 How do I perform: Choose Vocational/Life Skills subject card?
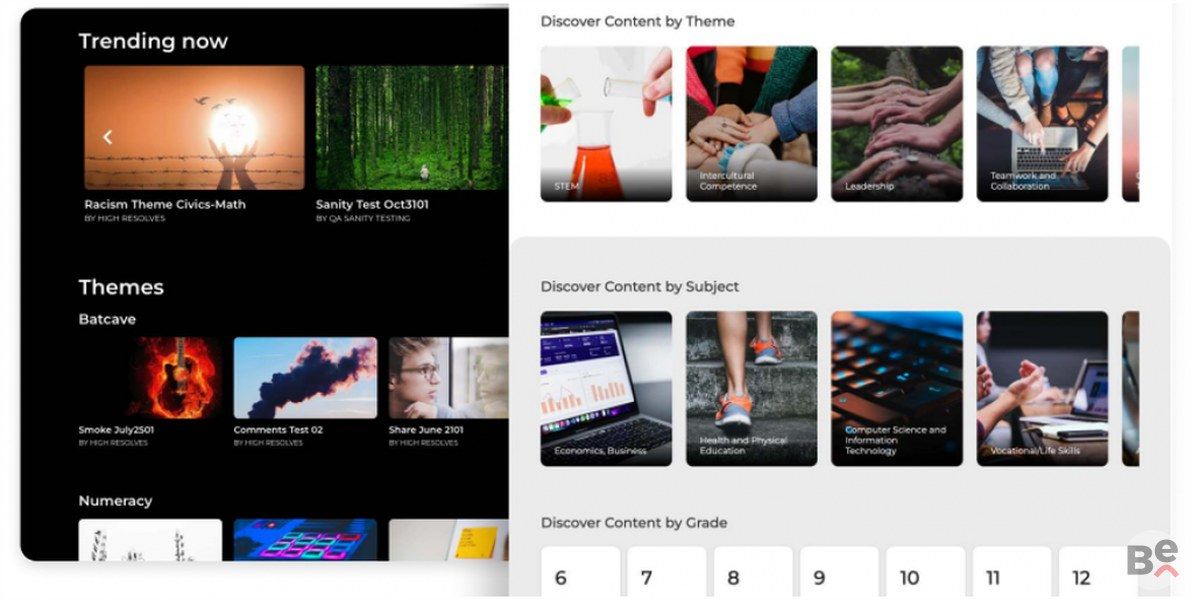tap(1042, 389)
